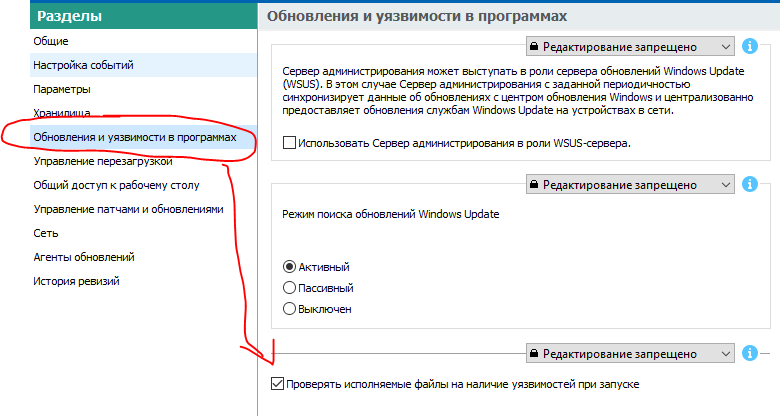Click info icon for executable files vulnerability check
This screenshot has height=416, width=780.
pyautogui.click(x=750, y=353)
